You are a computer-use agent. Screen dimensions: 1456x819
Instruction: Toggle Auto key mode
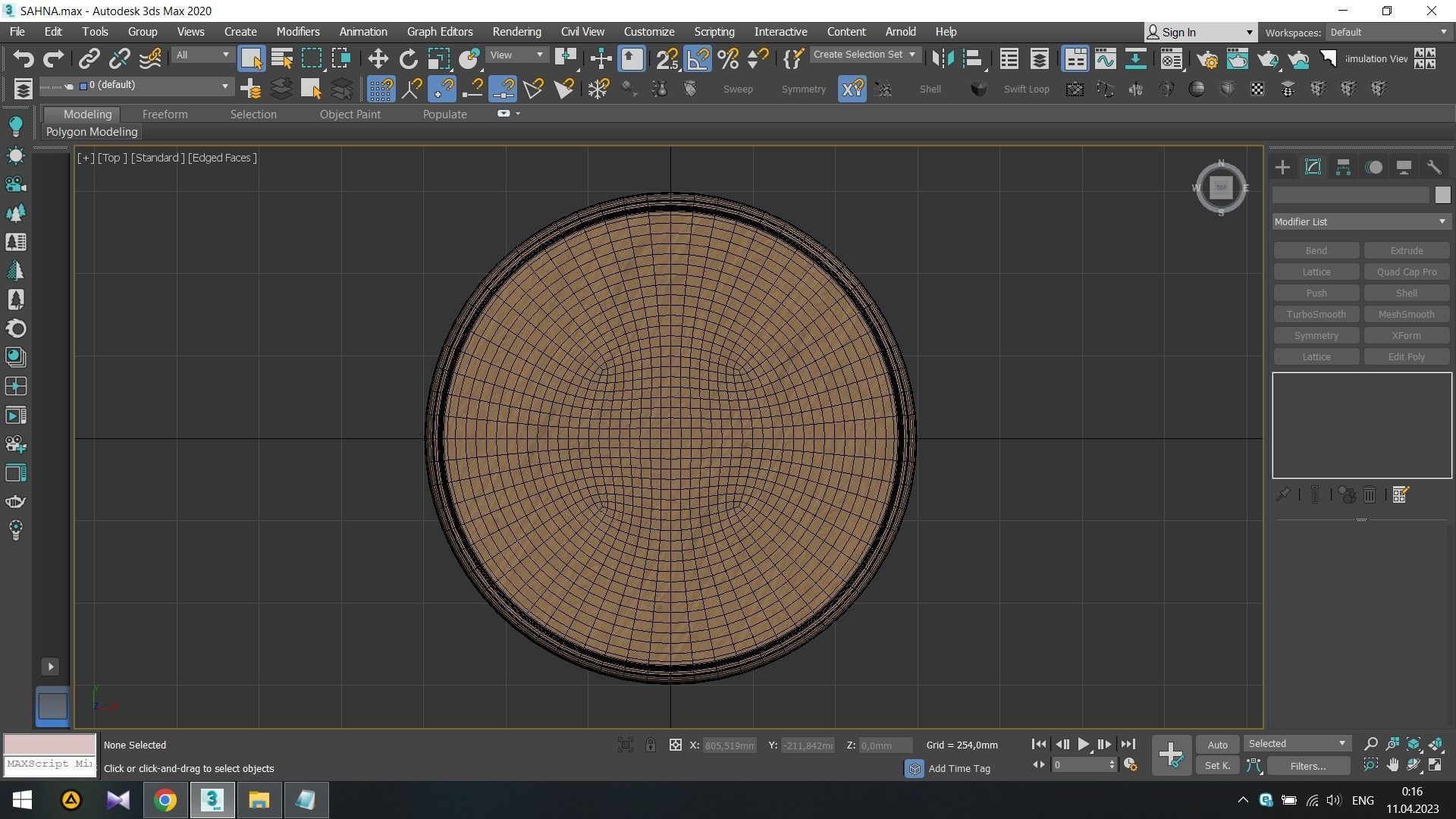[x=1217, y=745]
